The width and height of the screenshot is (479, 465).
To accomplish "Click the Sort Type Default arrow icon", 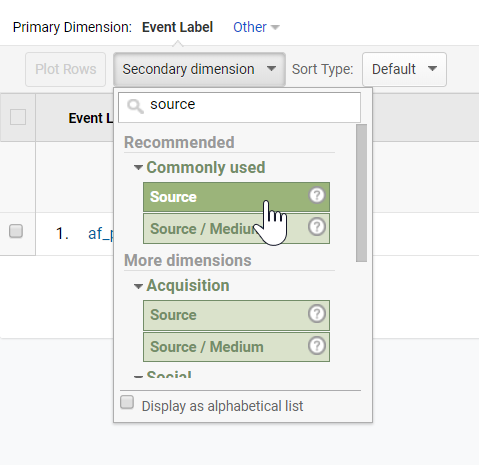I will coord(432,69).
